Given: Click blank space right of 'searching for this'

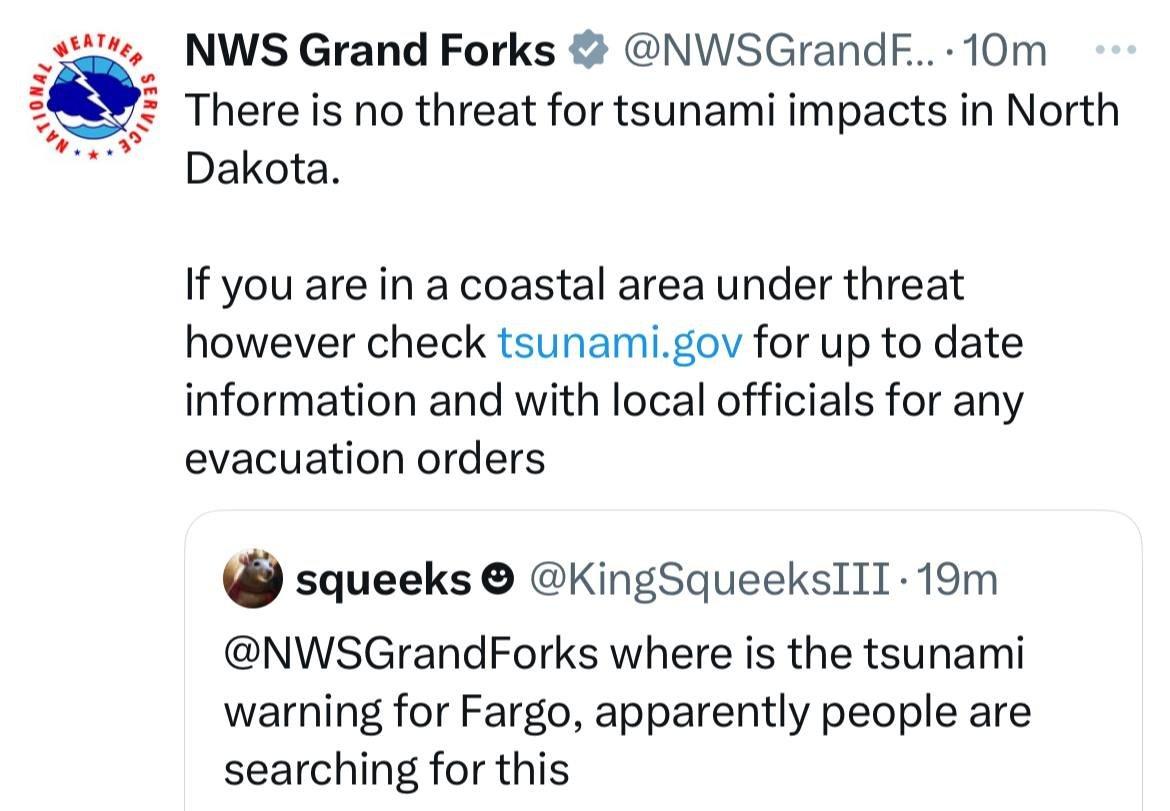Looking at the screenshot, I should [850, 769].
